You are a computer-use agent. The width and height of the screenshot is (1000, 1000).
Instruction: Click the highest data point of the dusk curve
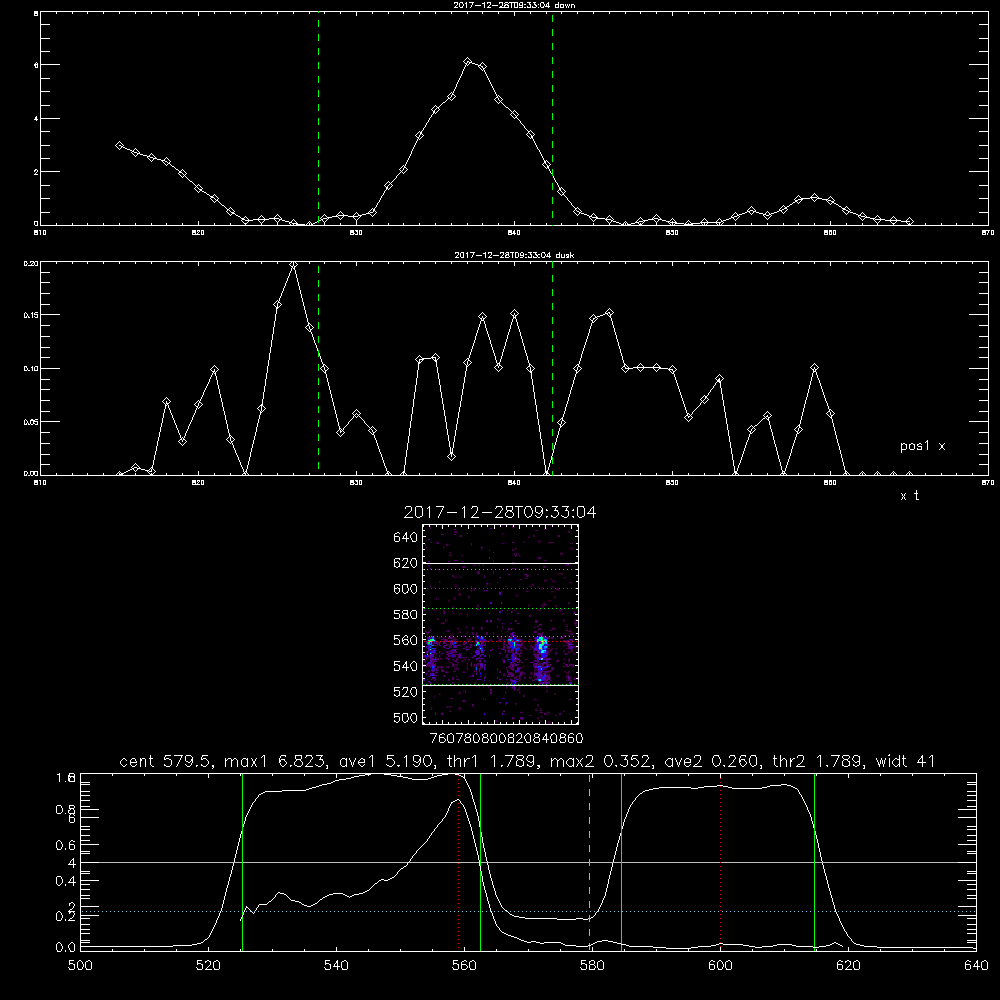pyautogui.click(x=293, y=265)
